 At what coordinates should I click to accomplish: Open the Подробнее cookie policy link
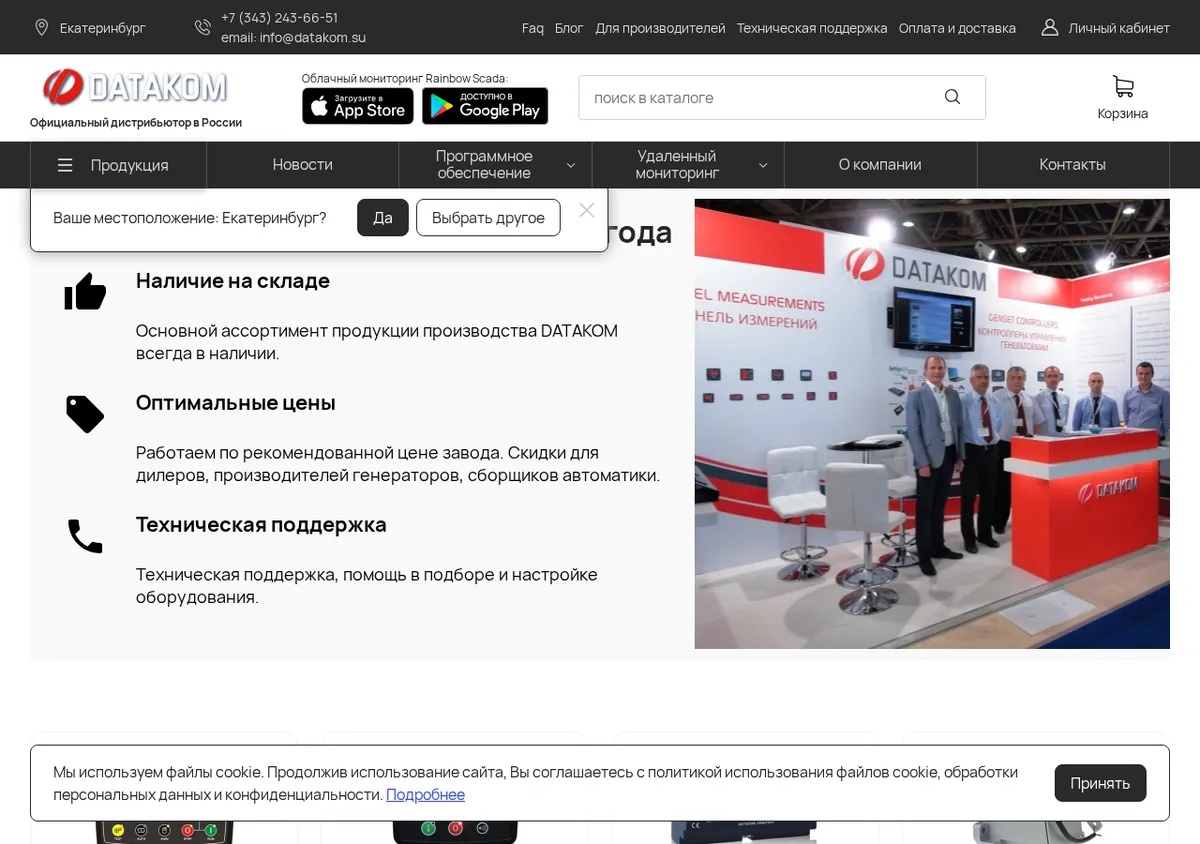(x=425, y=795)
